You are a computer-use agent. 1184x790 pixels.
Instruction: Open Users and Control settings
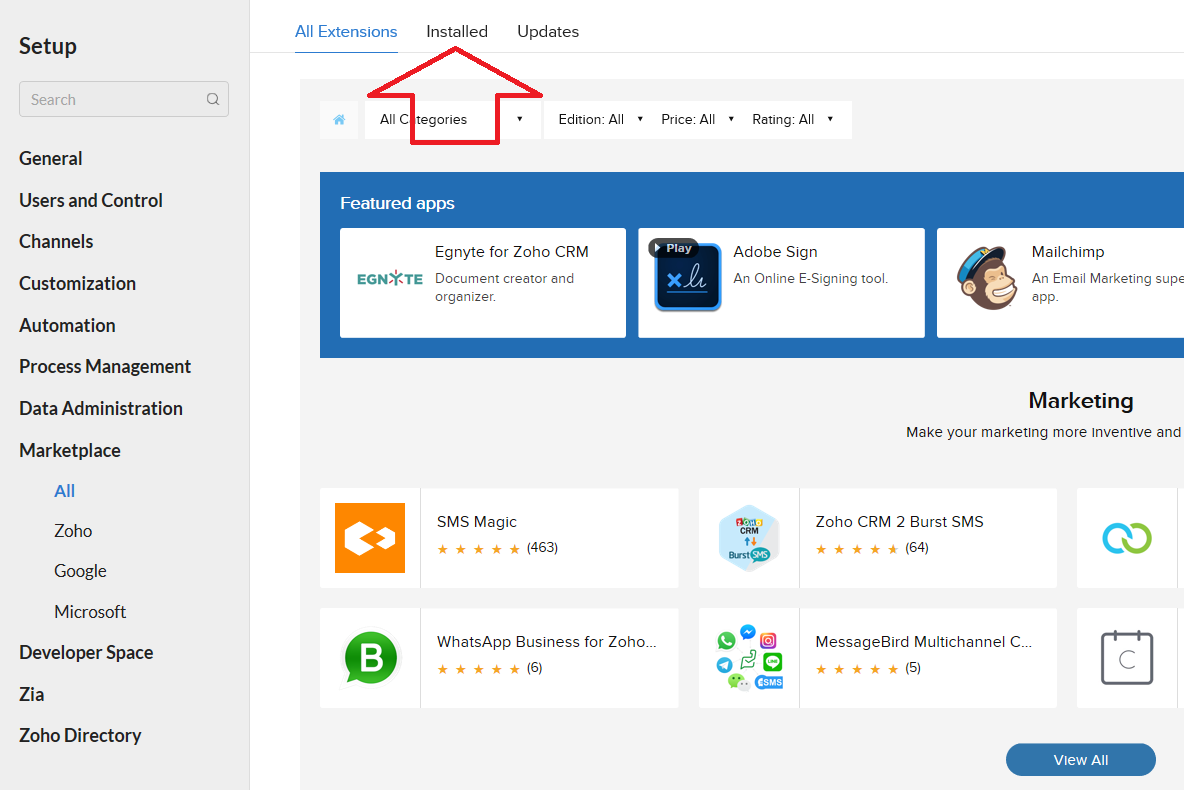(91, 200)
